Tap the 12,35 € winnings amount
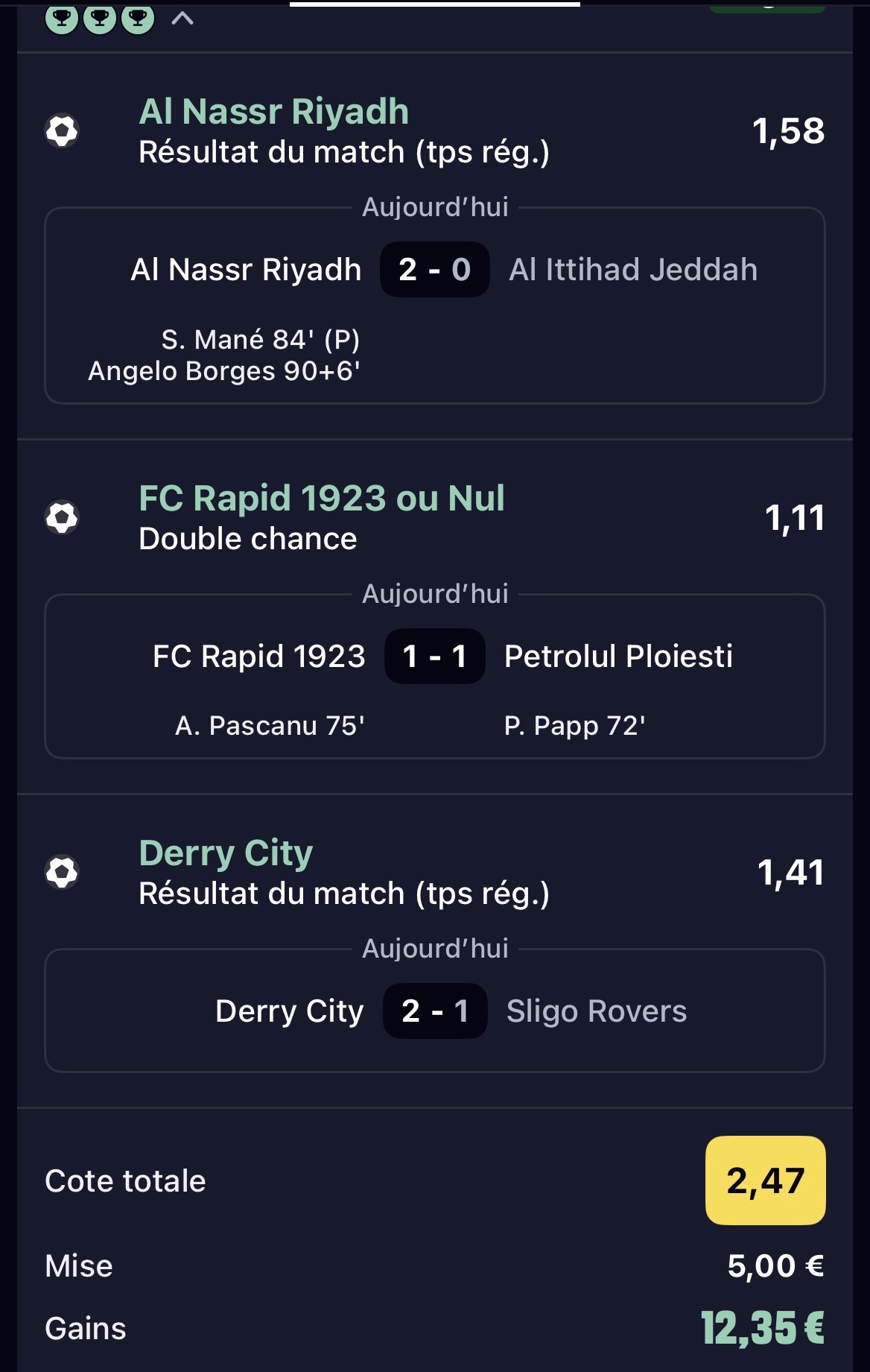 coord(762,1329)
